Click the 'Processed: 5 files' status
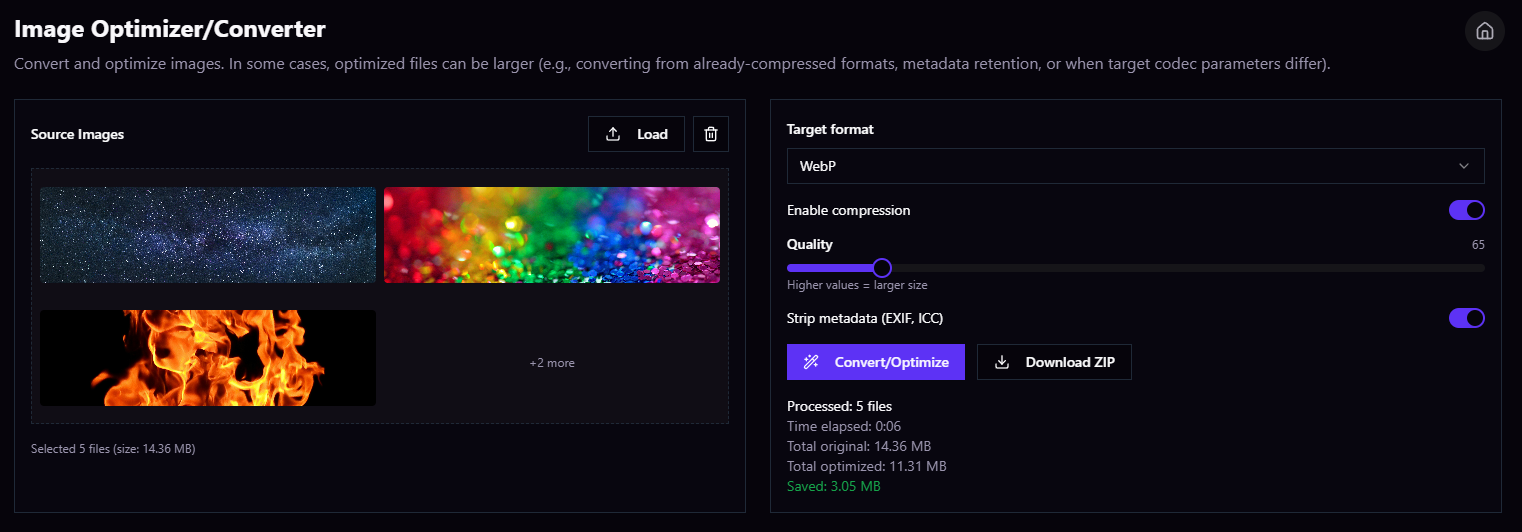Screen dimensions: 1522x532 (839, 406)
